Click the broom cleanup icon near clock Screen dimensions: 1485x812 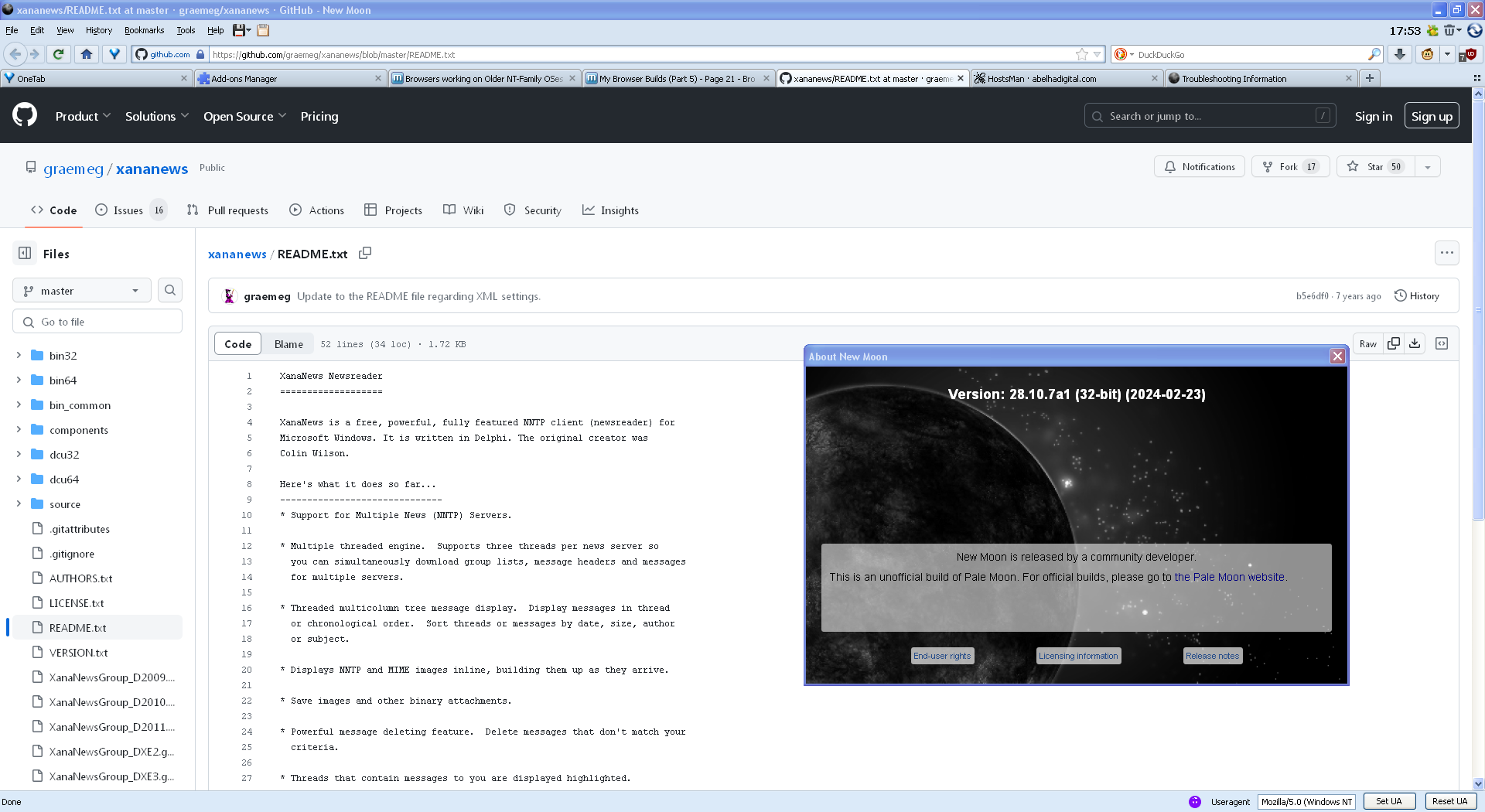(x=1432, y=30)
